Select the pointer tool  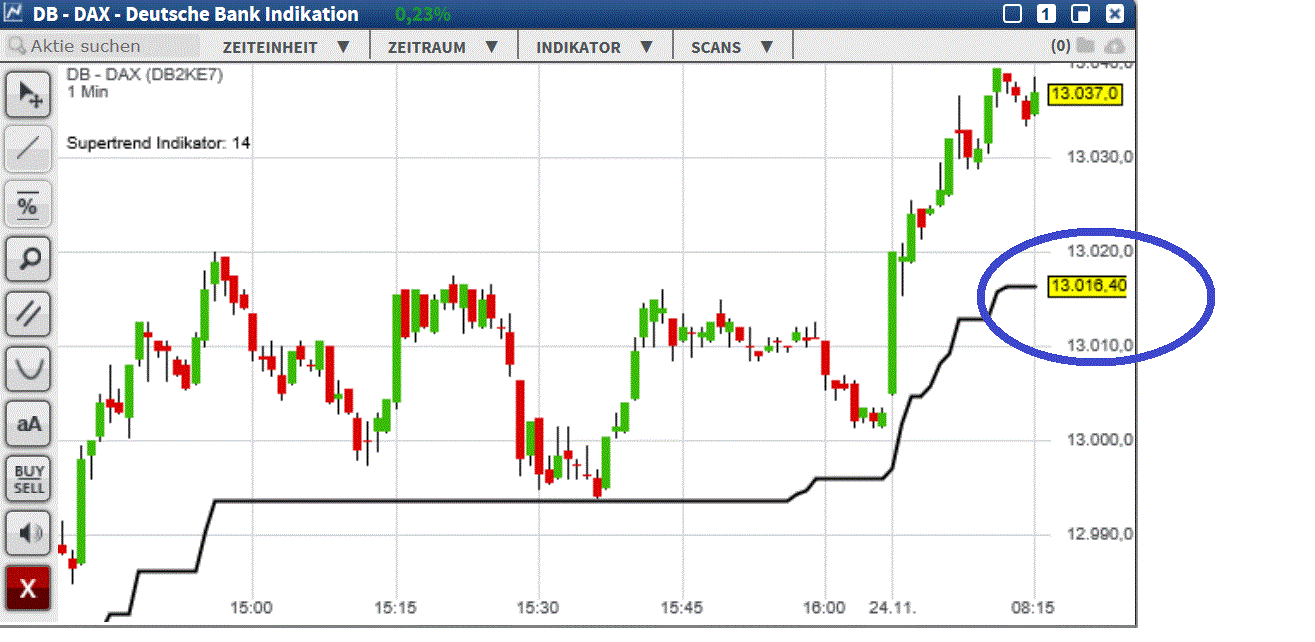click(x=27, y=93)
